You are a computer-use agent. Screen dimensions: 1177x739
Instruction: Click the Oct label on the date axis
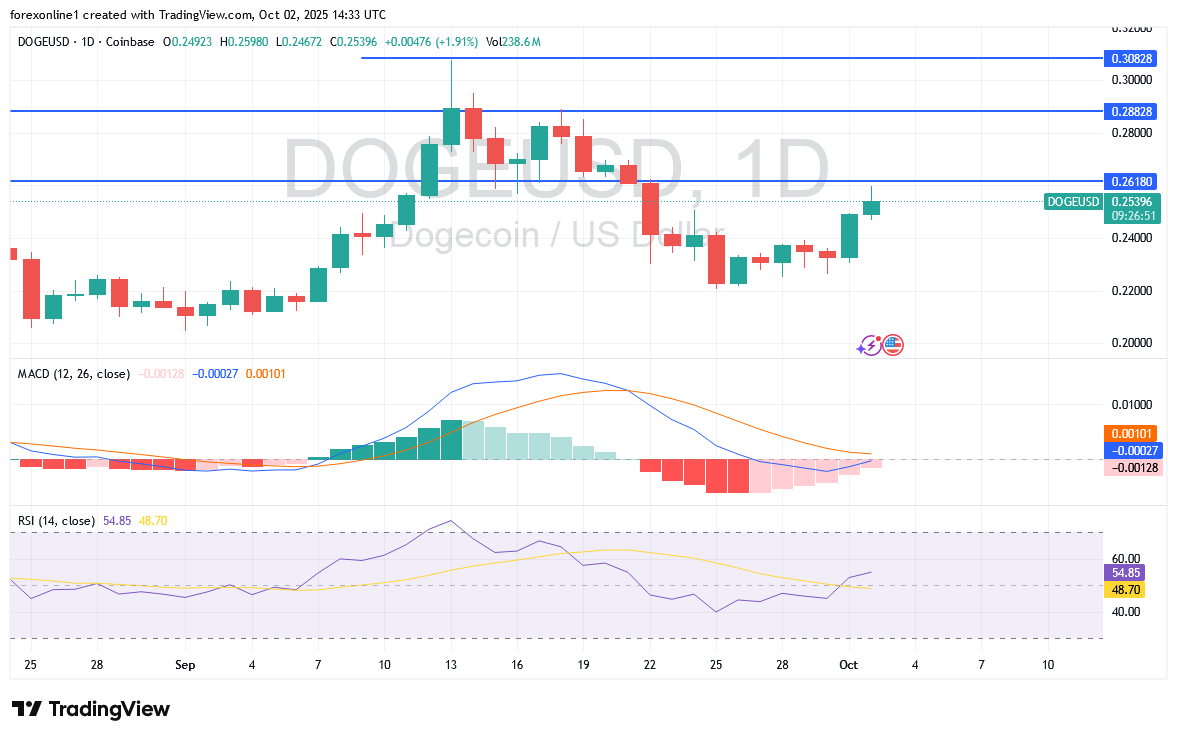(x=848, y=664)
